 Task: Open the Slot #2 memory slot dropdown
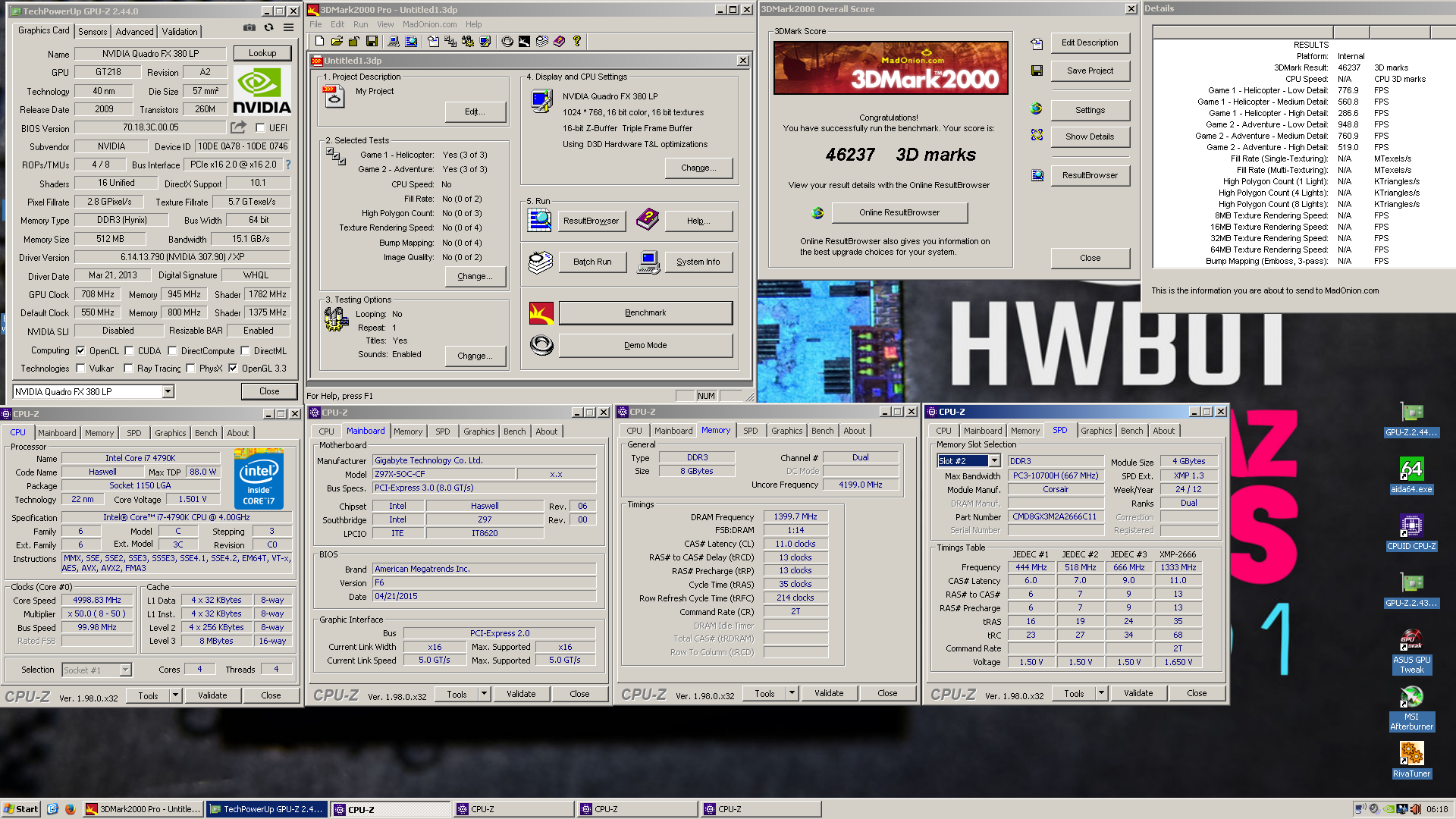(994, 460)
